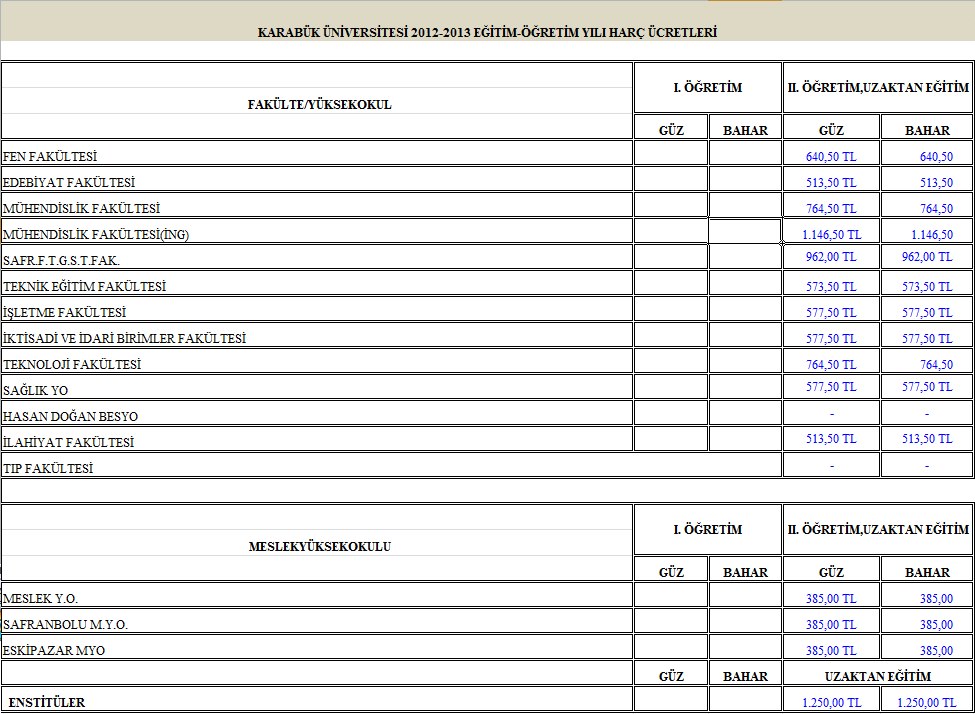
Task: Select BAHAR 577,50 TL in İKTİSADİ VE İDARİ row
Action: coord(927,339)
